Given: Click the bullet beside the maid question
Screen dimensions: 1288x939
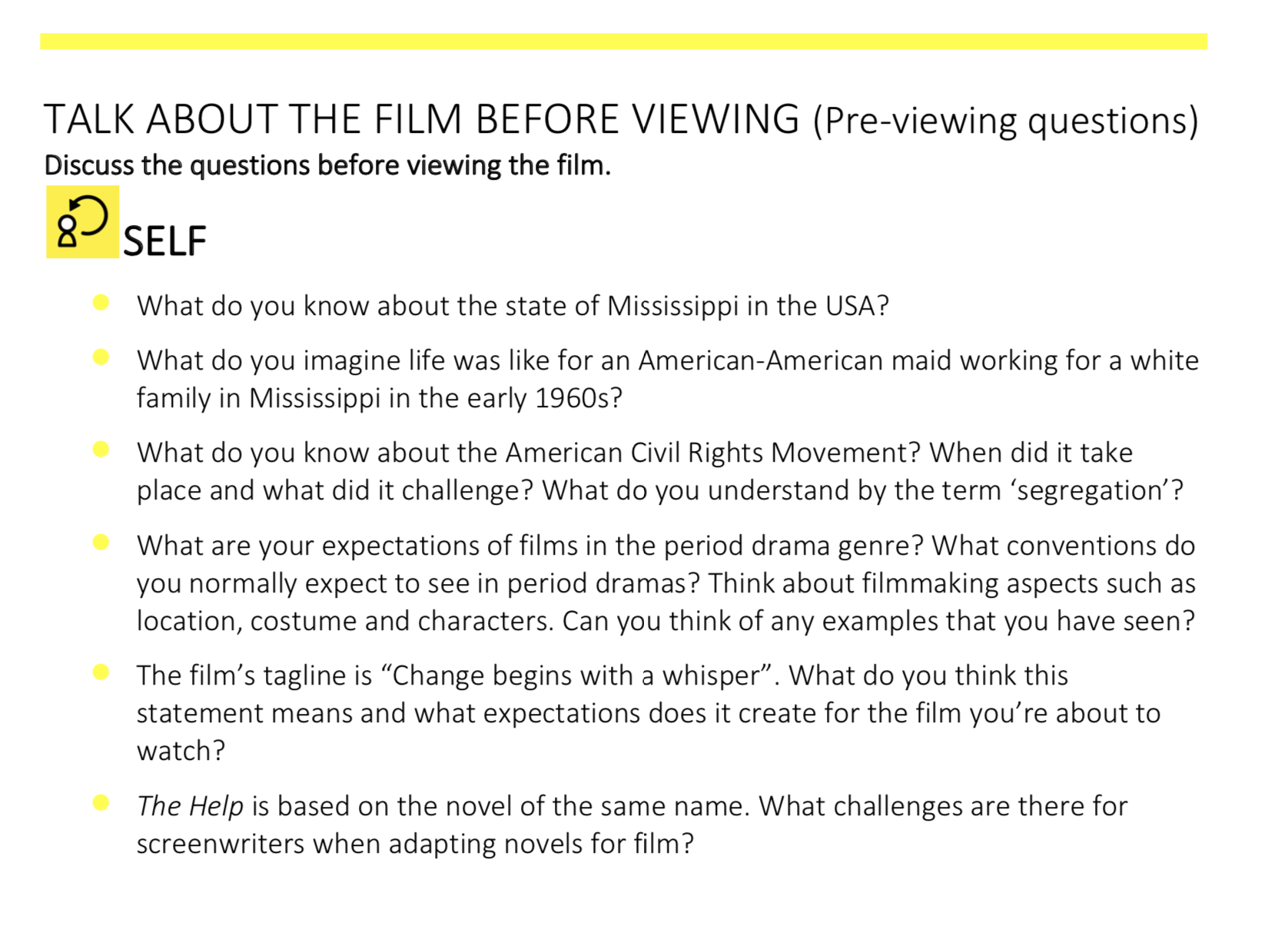Looking at the screenshot, I should pos(101,357).
